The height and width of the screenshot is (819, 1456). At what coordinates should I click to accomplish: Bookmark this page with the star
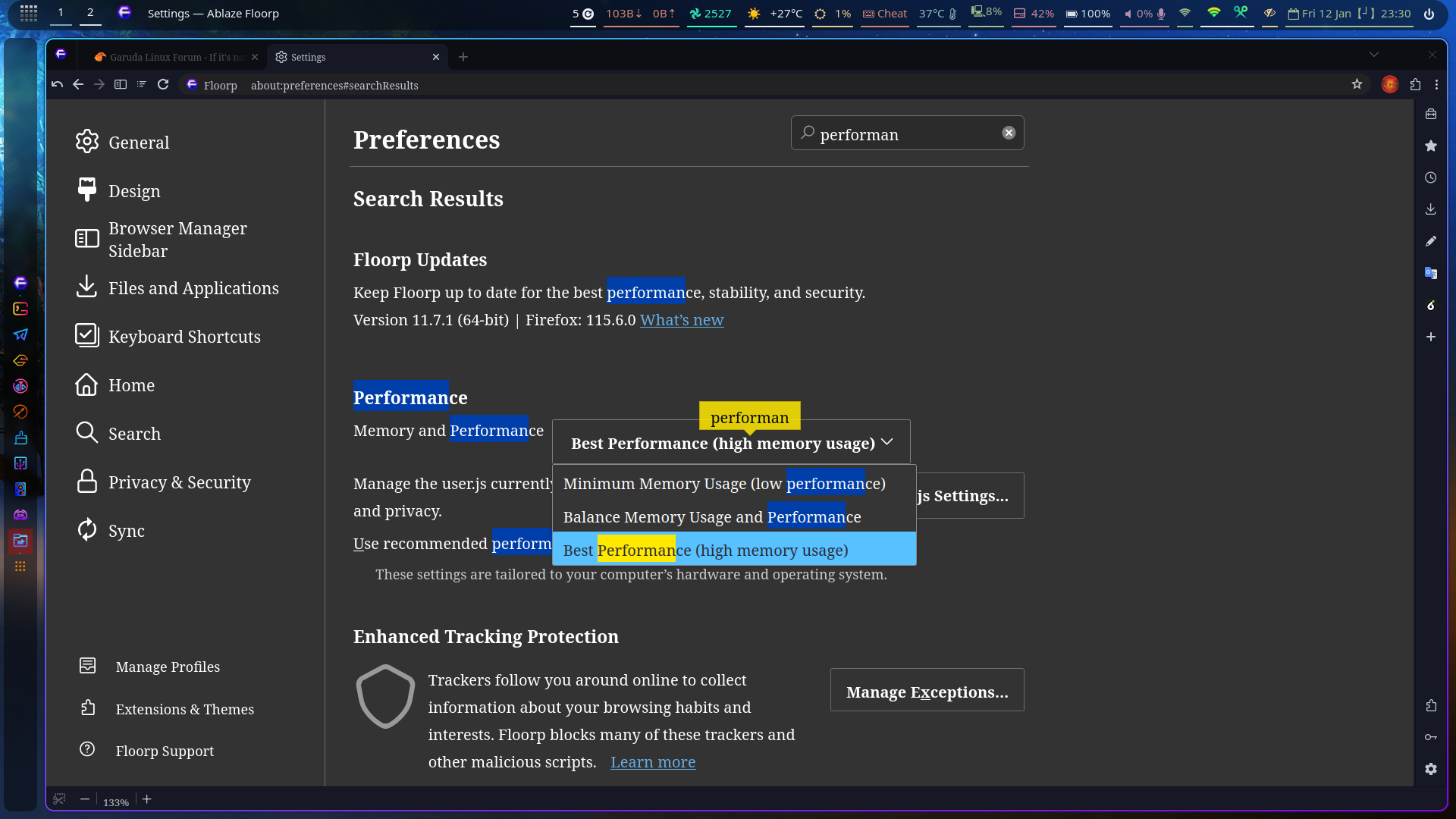point(1357,85)
